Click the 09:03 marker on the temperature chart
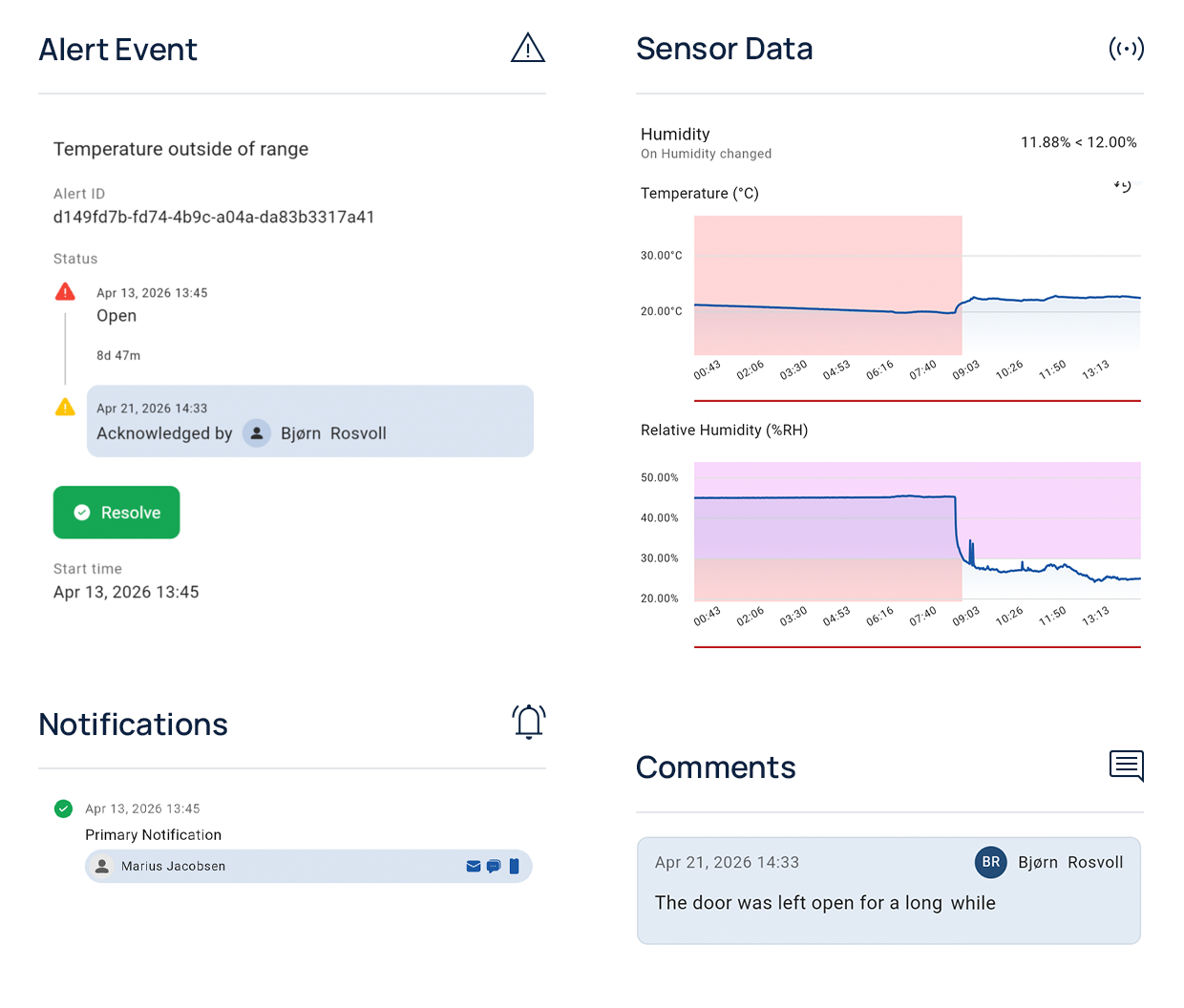This screenshot has height=1008, width=1184. (965, 370)
